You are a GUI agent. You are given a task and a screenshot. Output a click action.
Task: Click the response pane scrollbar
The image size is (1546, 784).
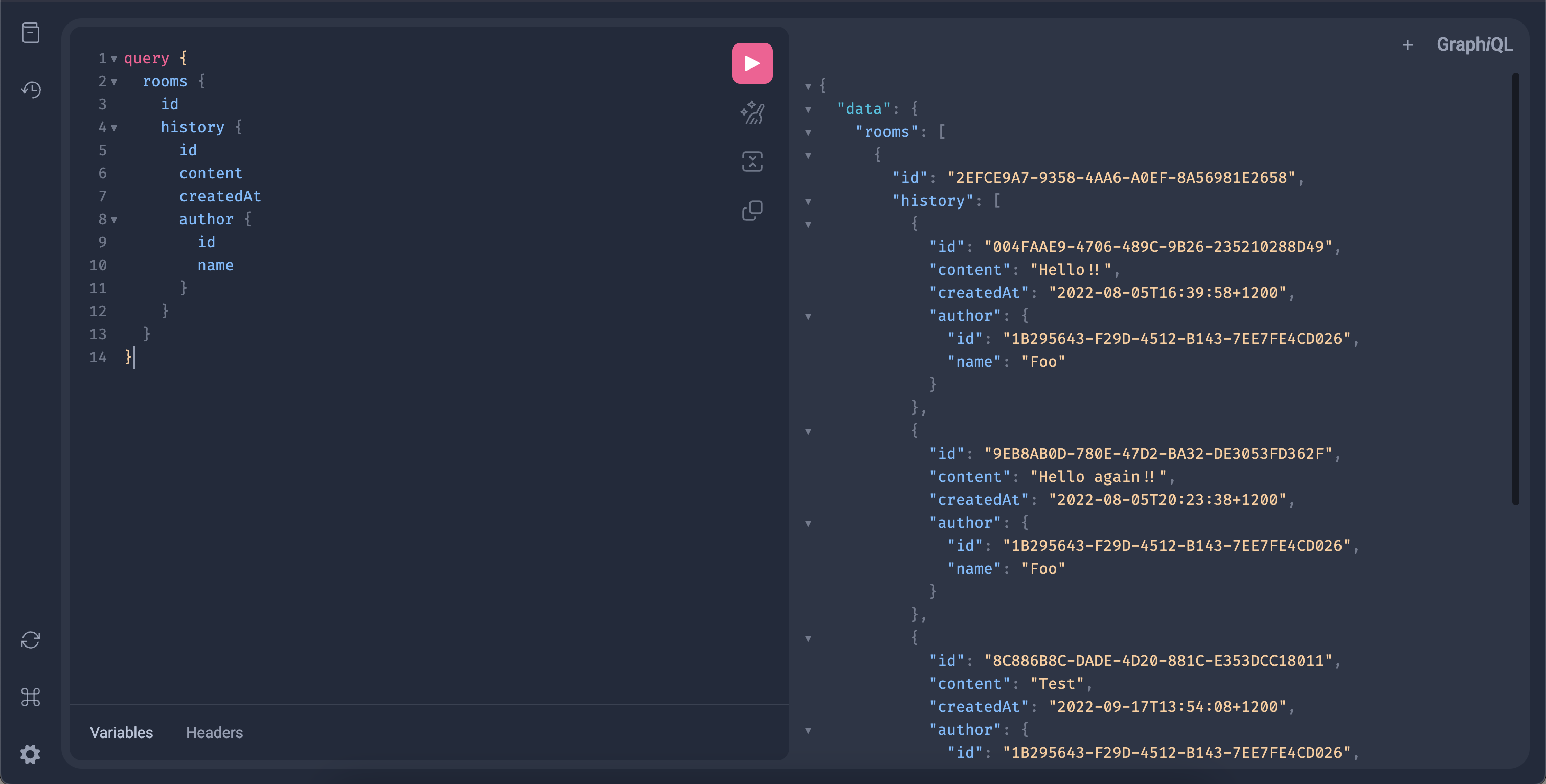(x=1515, y=288)
